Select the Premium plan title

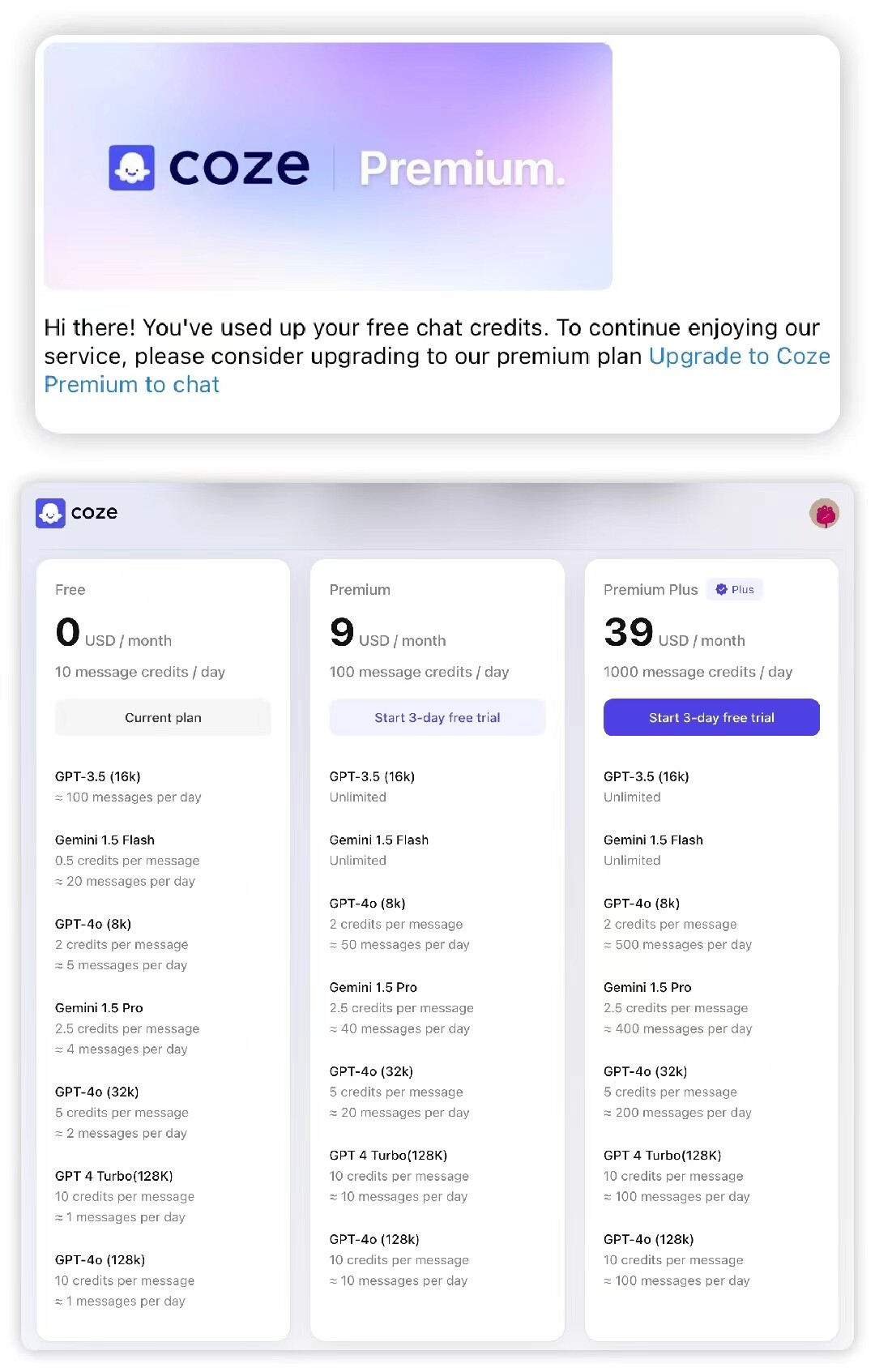tap(360, 590)
